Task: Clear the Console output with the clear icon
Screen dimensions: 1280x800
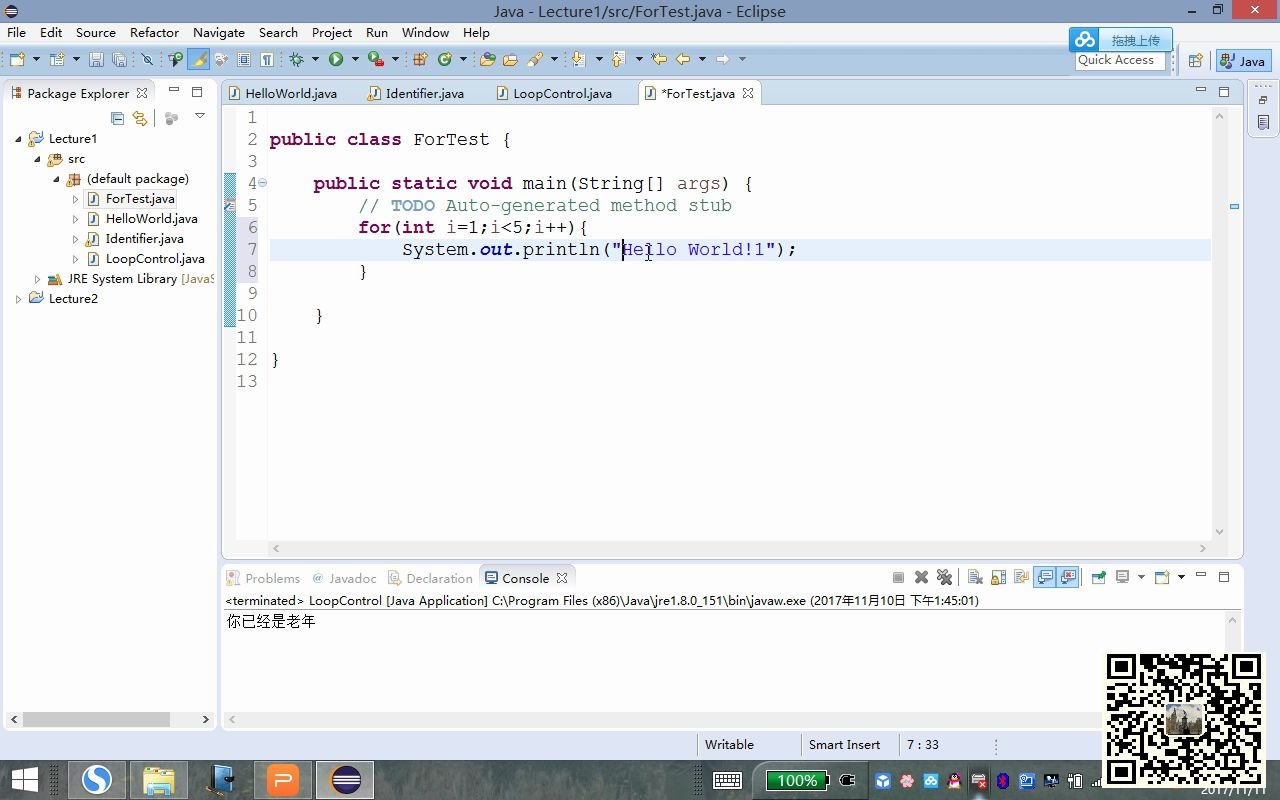Action: 975,577
